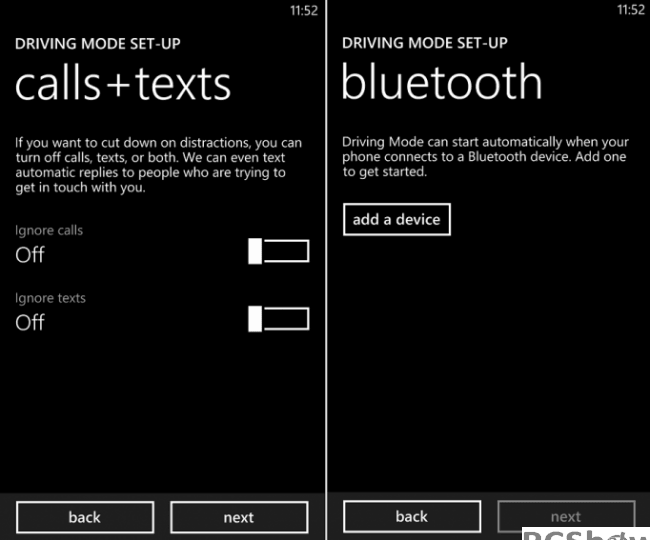Select the calls+texts page title
This screenshot has width=650, height=540.
pos(123,84)
